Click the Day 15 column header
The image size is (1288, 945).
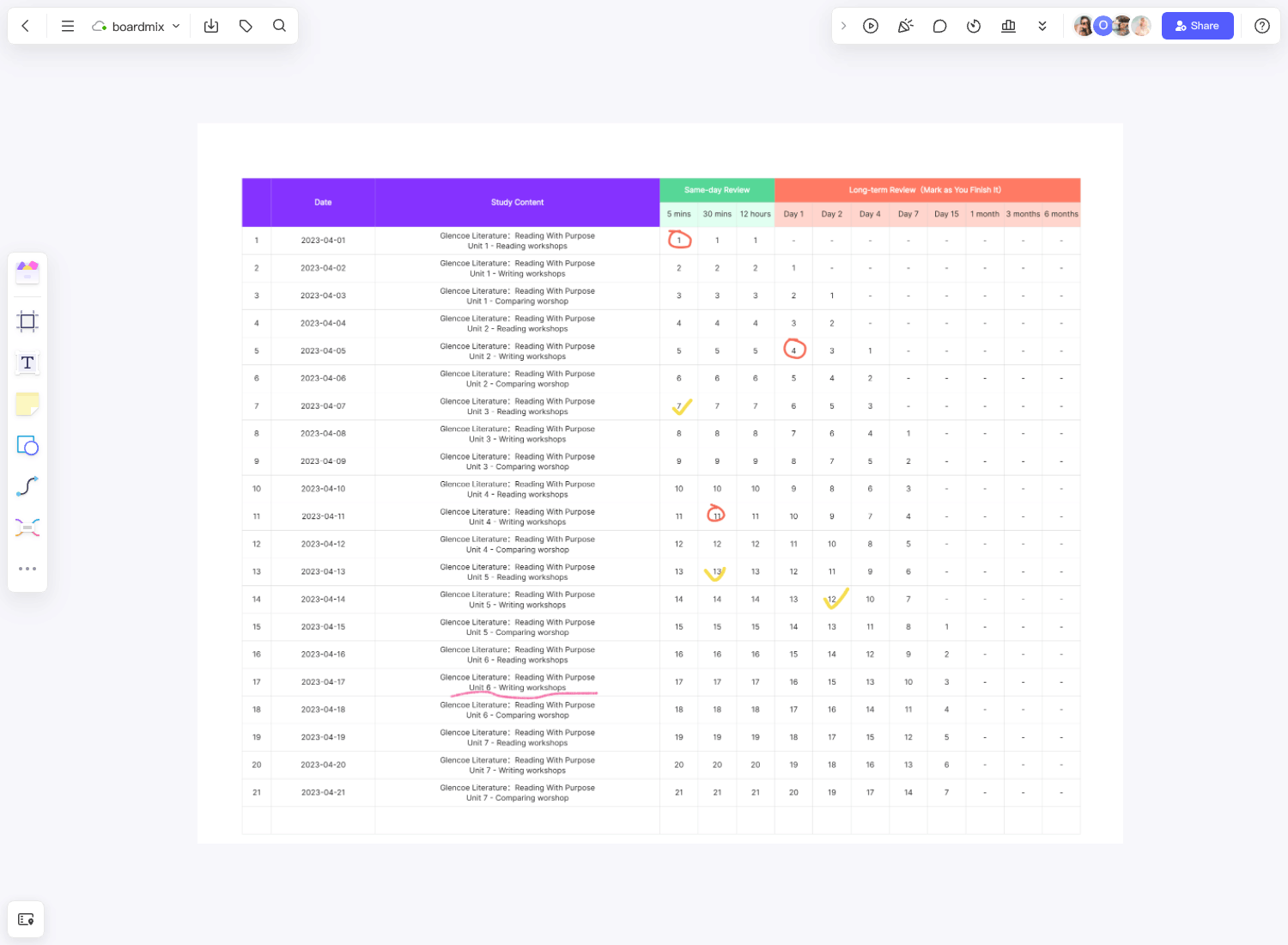946,214
